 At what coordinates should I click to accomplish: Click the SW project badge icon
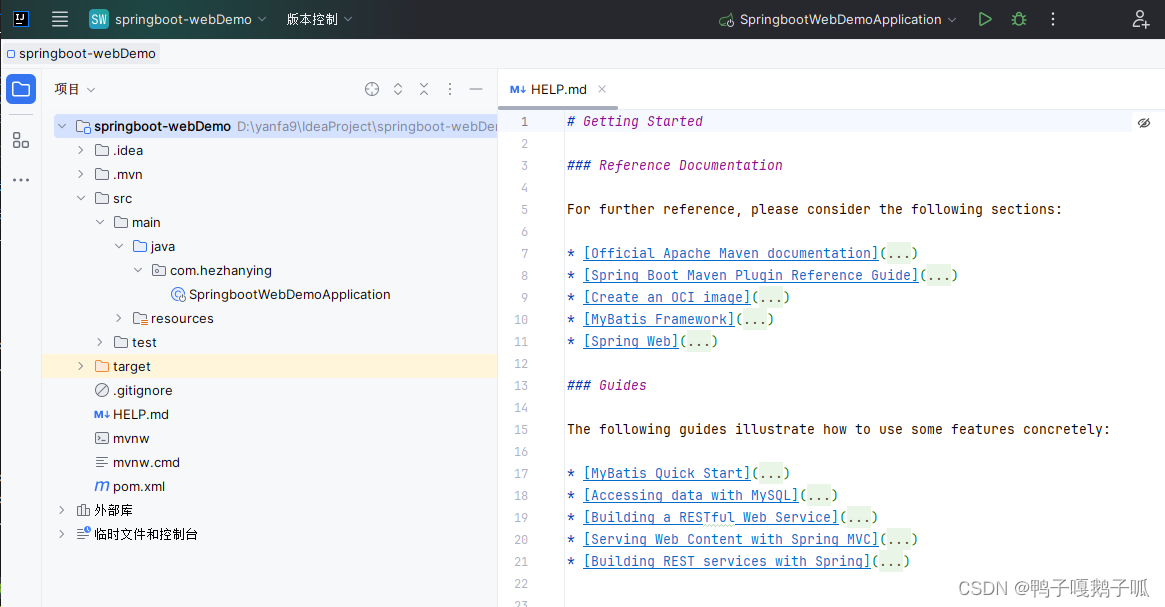pyautogui.click(x=99, y=19)
